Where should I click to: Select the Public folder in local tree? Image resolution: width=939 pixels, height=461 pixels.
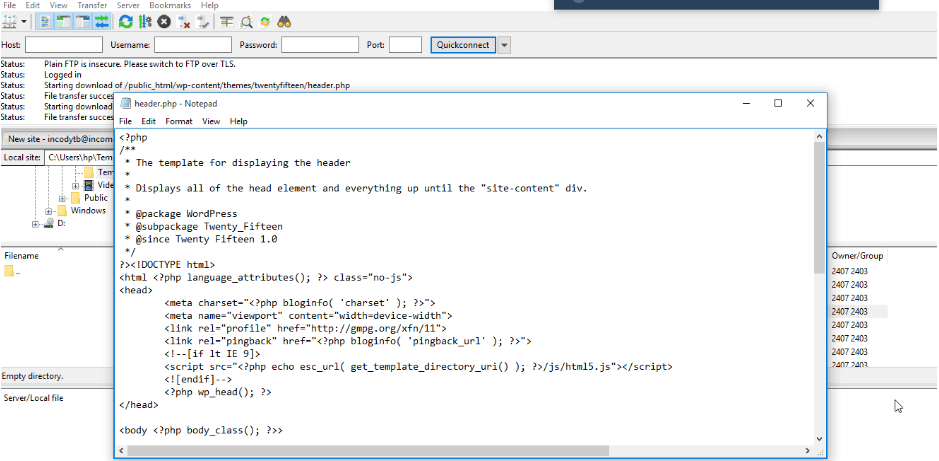point(96,198)
